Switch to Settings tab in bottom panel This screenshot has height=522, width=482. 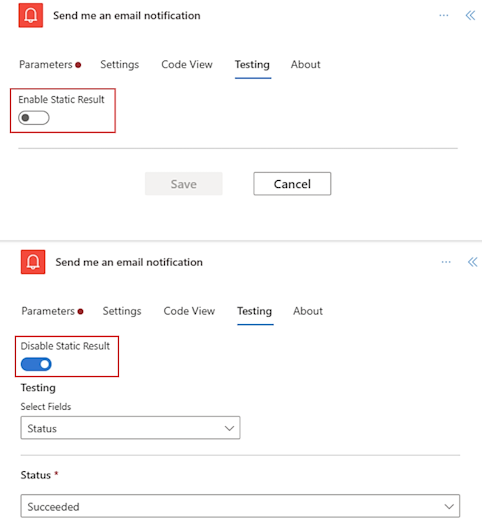(x=122, y=311)
